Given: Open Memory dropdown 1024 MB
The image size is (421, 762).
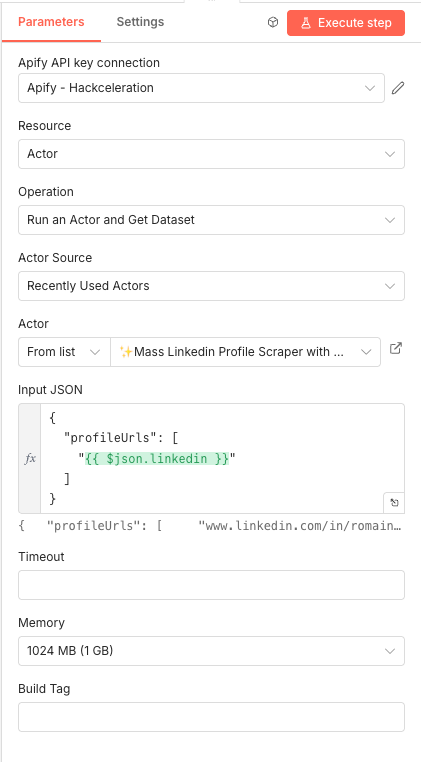Looking at the screenshot, I should pyautogui.click(x=211, y=651).
